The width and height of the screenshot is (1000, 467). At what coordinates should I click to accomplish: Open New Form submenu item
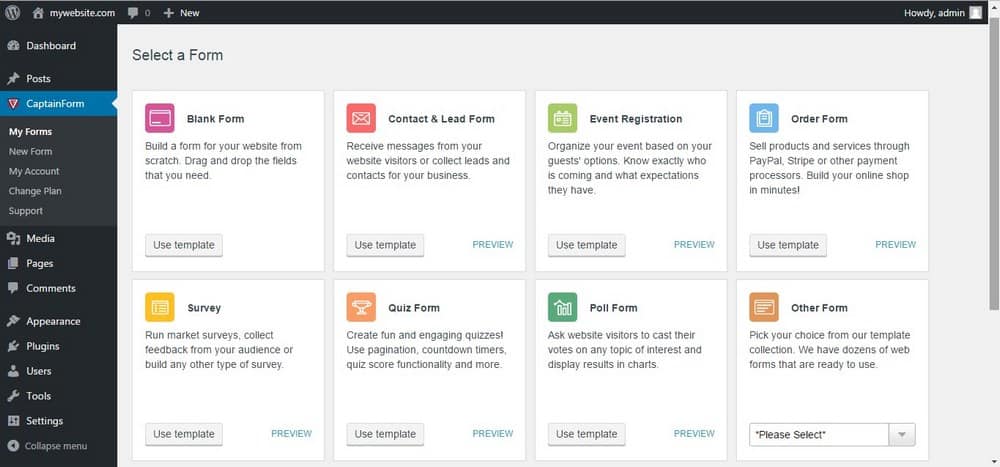pyautogui.click(x=31, y=152)
